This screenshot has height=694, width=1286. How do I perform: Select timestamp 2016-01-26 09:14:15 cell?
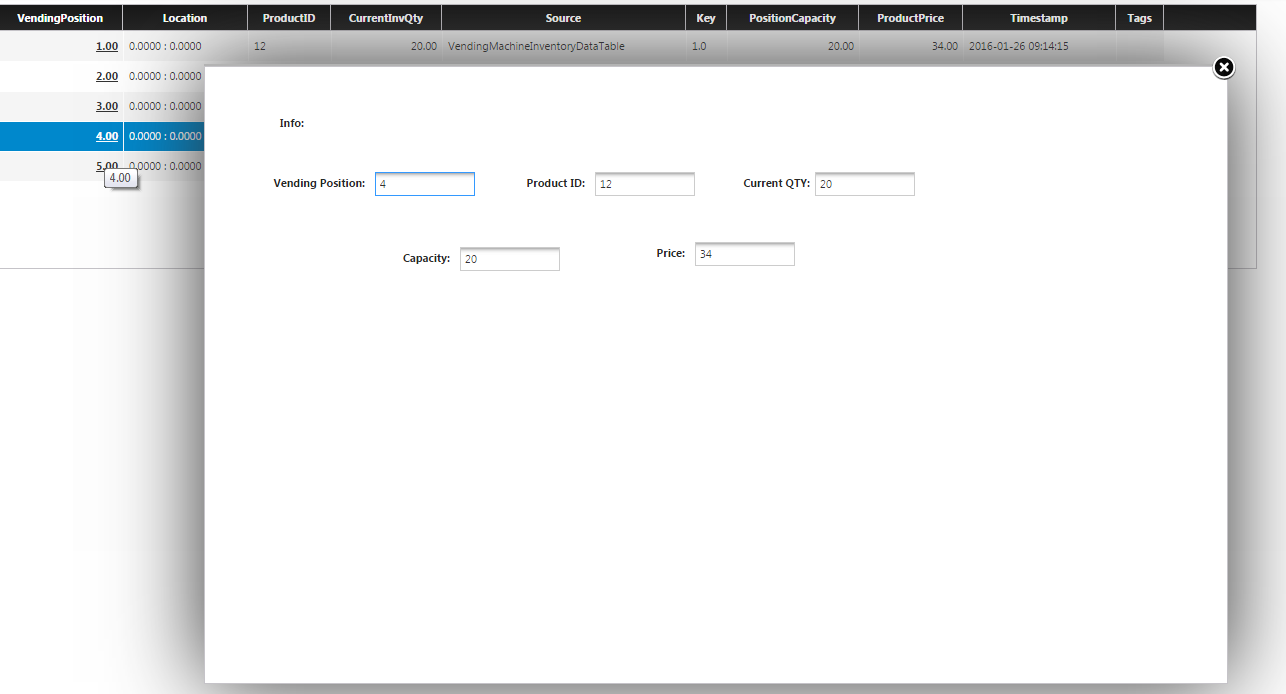(x=1039, y=46)
